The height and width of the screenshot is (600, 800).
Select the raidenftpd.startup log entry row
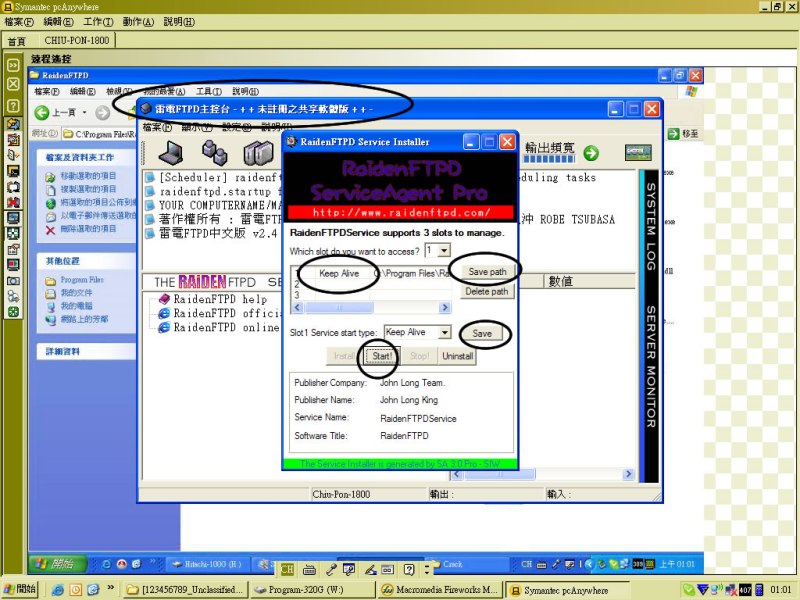[213, 192]
